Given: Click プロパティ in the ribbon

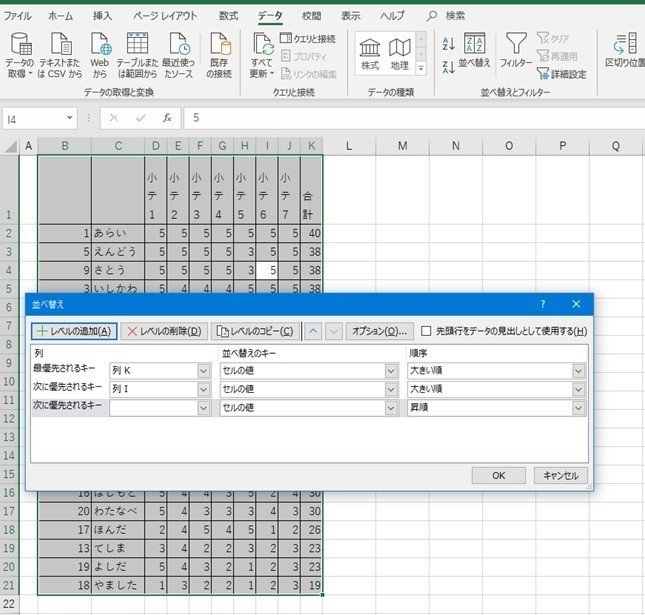Looking at the screenshot, I should [x=304, y=56].
